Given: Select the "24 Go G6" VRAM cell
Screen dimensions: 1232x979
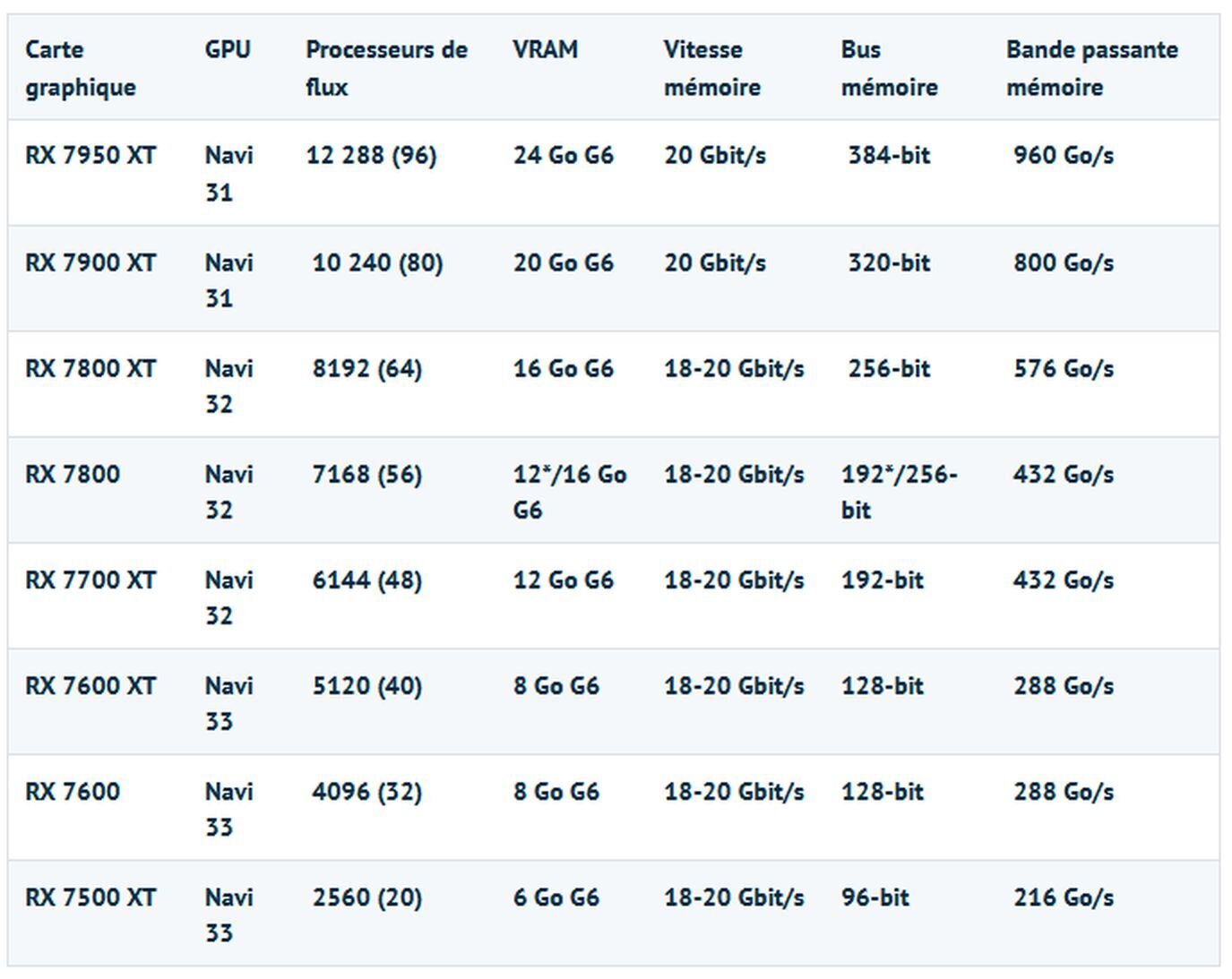Looking at the screenshot, I should pyautogui.click(x=563, y=156).
